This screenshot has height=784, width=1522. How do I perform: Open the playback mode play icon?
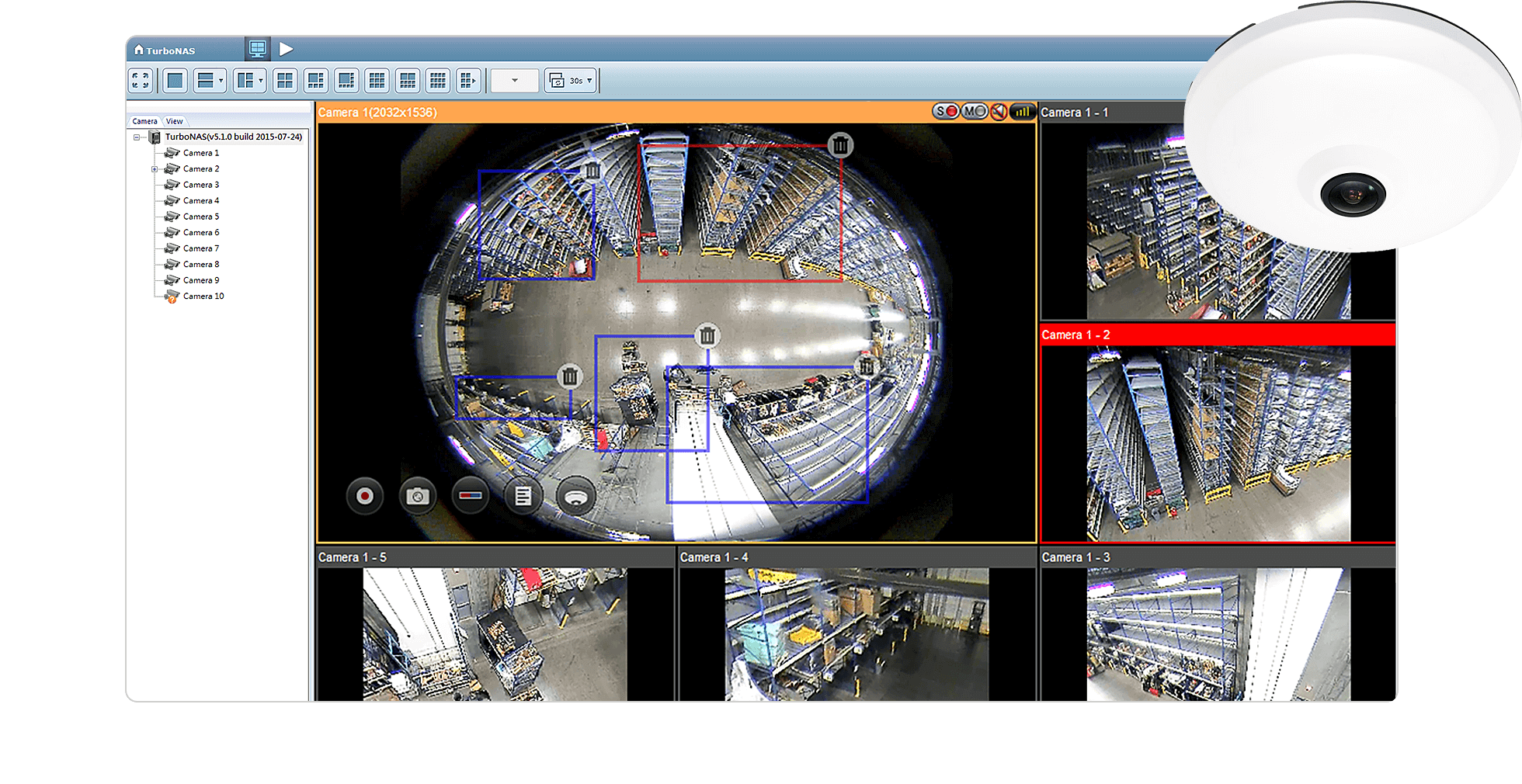286,49
